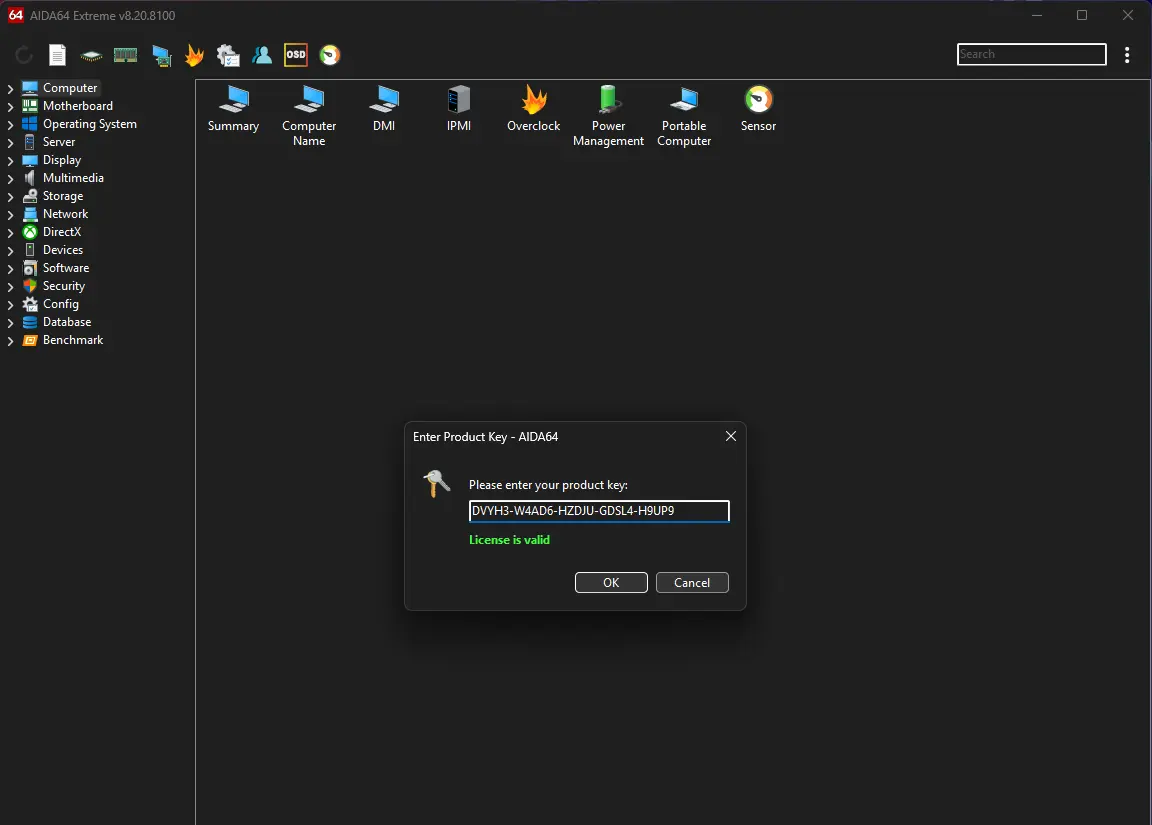
Task: Select Display in the sidebar tree
Action: pyautogui.click(x=62, y=159)
